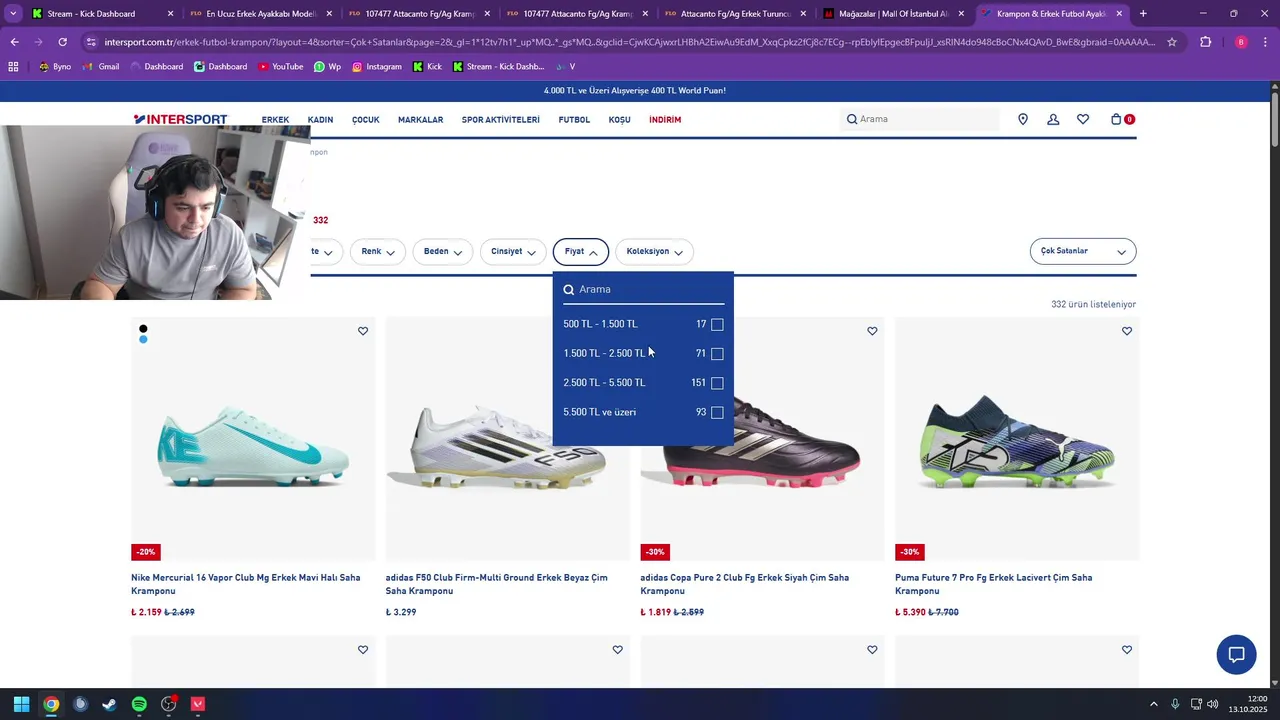Open the ÇOCUK menu
This screenshot has width=1280, height=720.
[x=366, y=120]
